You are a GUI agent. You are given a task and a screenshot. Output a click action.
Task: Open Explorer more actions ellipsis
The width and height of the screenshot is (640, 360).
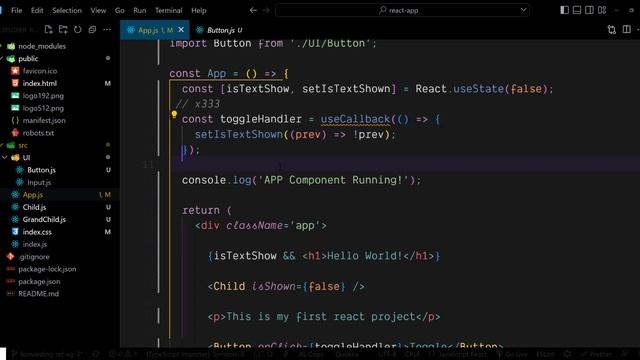(107, 29)
